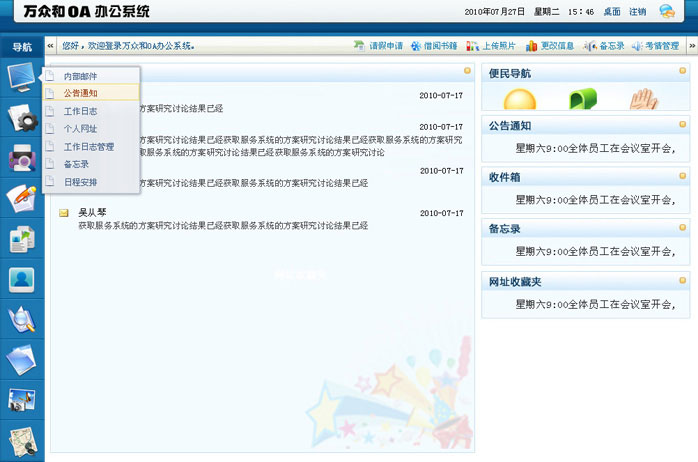The width and height of the screenshot is (698, 462).
Task: Open the user contact sidebar icon
Action: (21, 279)
